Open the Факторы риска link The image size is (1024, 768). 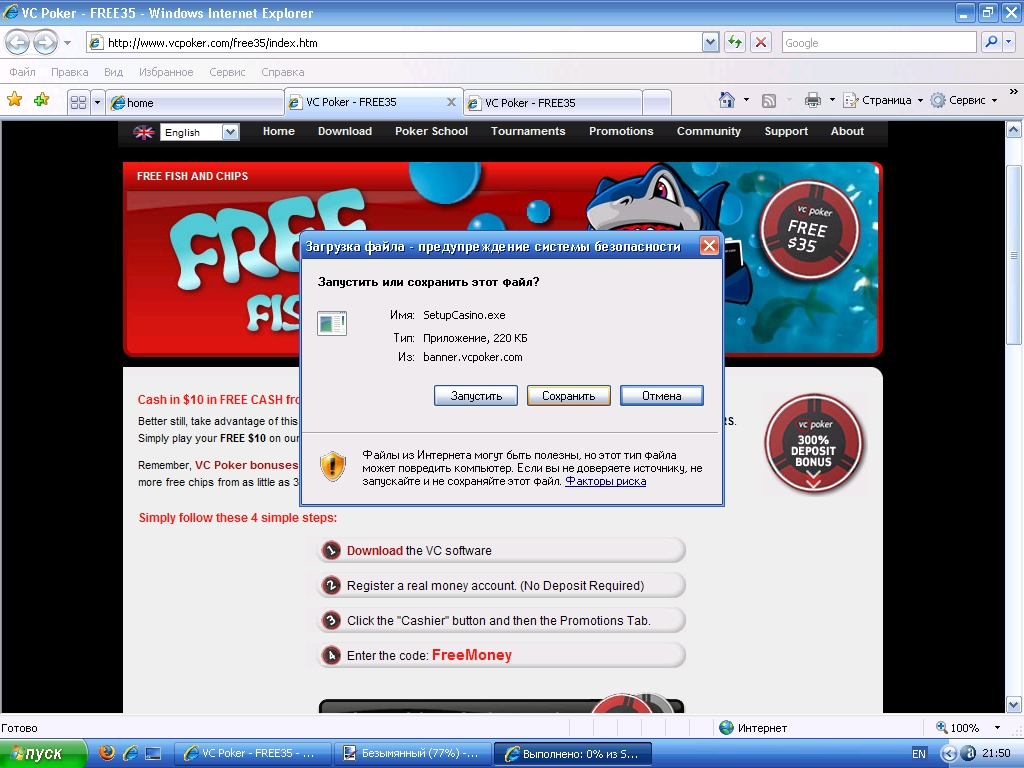pyautogui.click(x=605, y=481)
